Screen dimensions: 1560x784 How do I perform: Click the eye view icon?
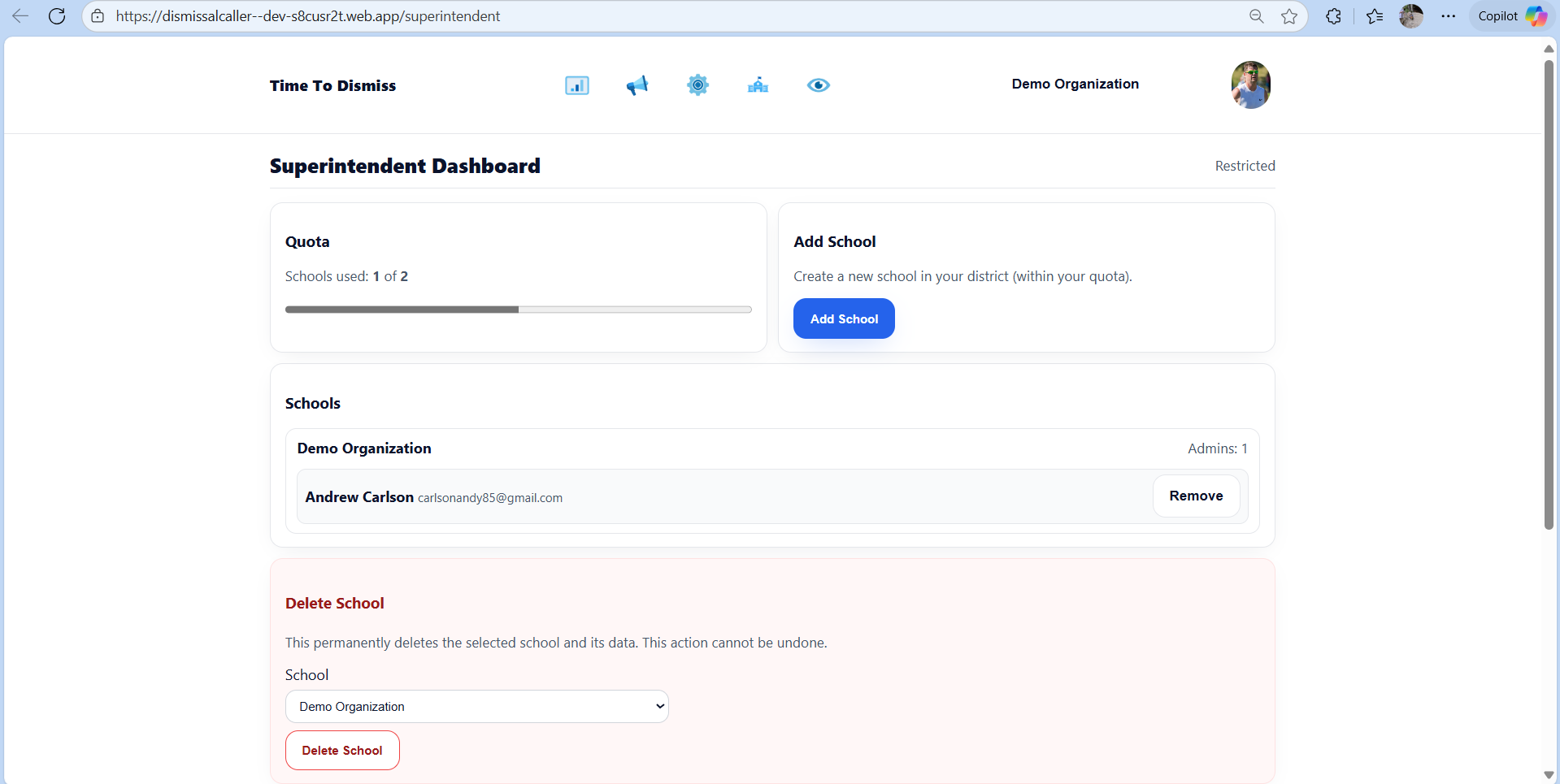point(818,85)
